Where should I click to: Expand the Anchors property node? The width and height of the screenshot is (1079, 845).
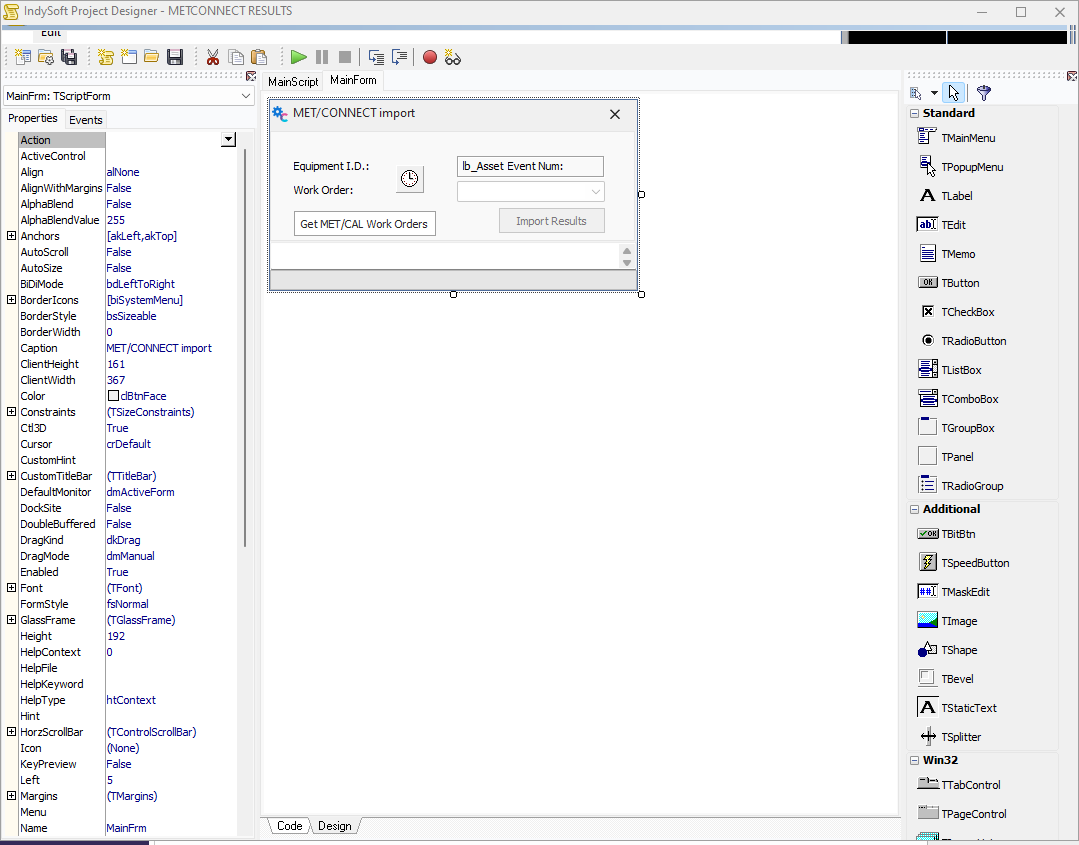pyautogui.click(x=11, y=236)
